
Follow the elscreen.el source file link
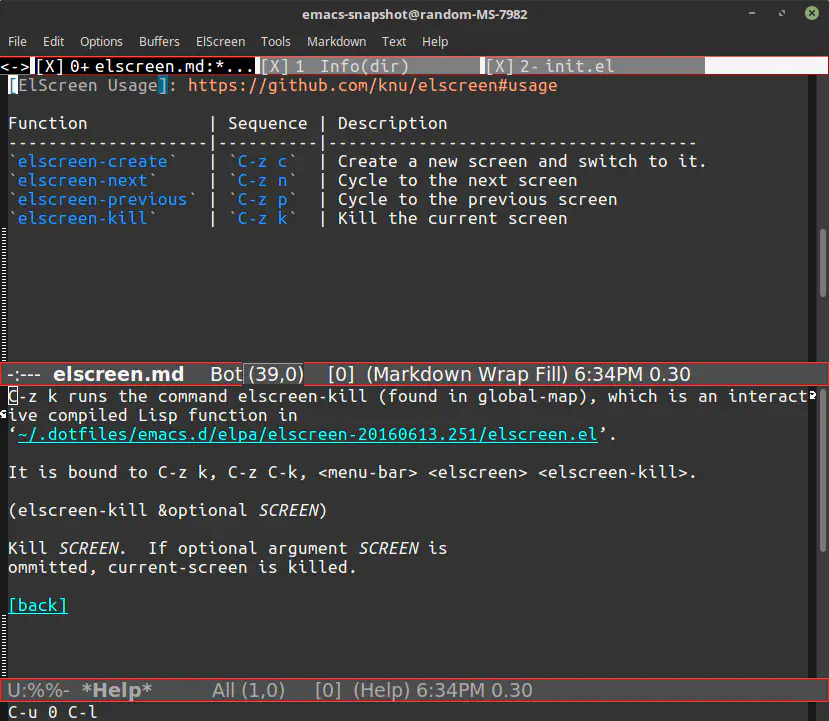[x=308, y=434]
